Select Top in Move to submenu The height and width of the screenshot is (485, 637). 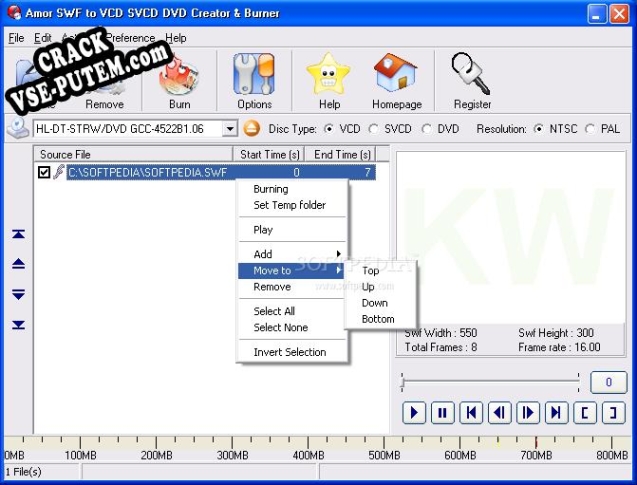click(379, 271)
